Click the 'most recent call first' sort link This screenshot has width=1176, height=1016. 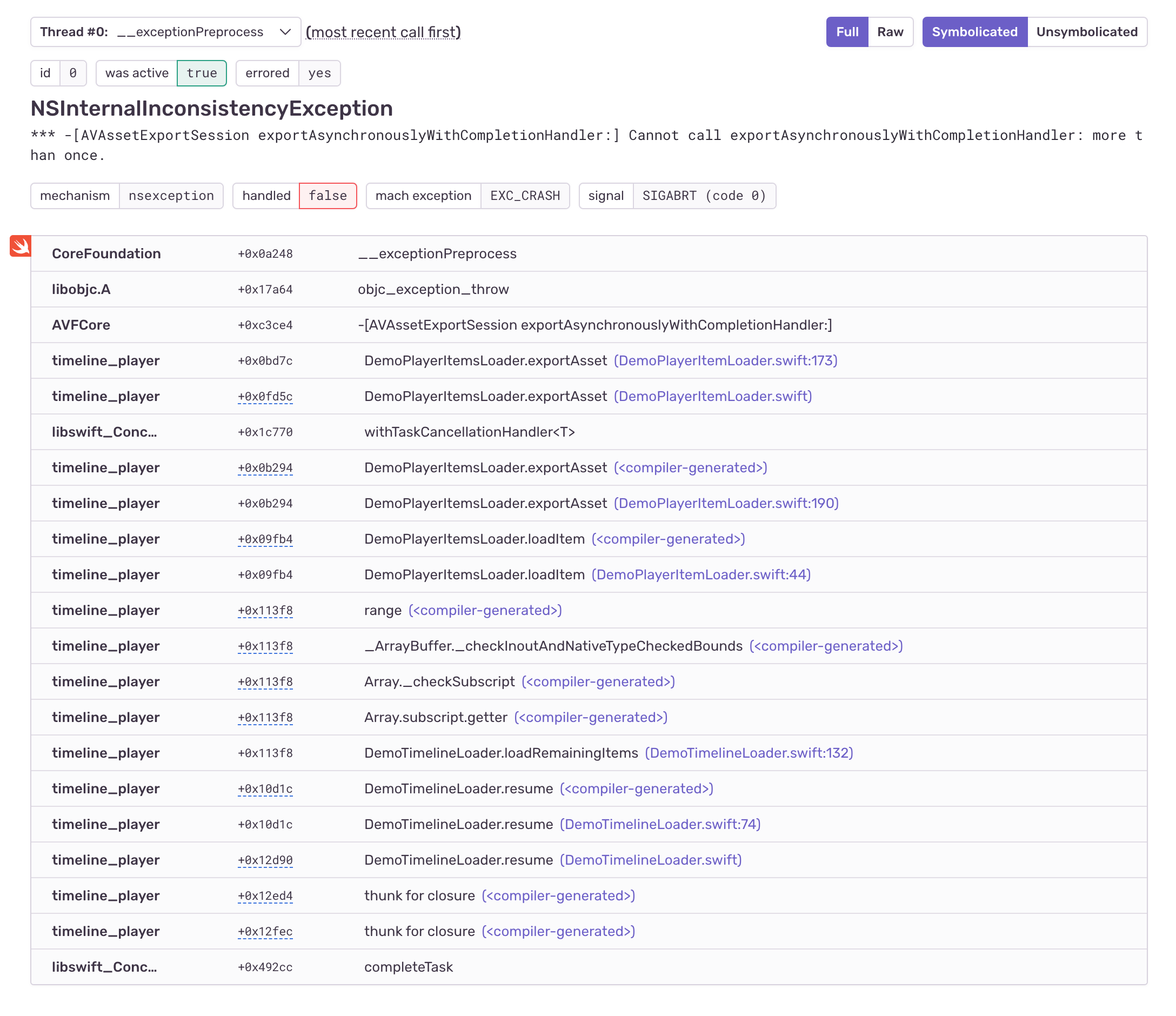pyautogui.click(x=383, y=32)
